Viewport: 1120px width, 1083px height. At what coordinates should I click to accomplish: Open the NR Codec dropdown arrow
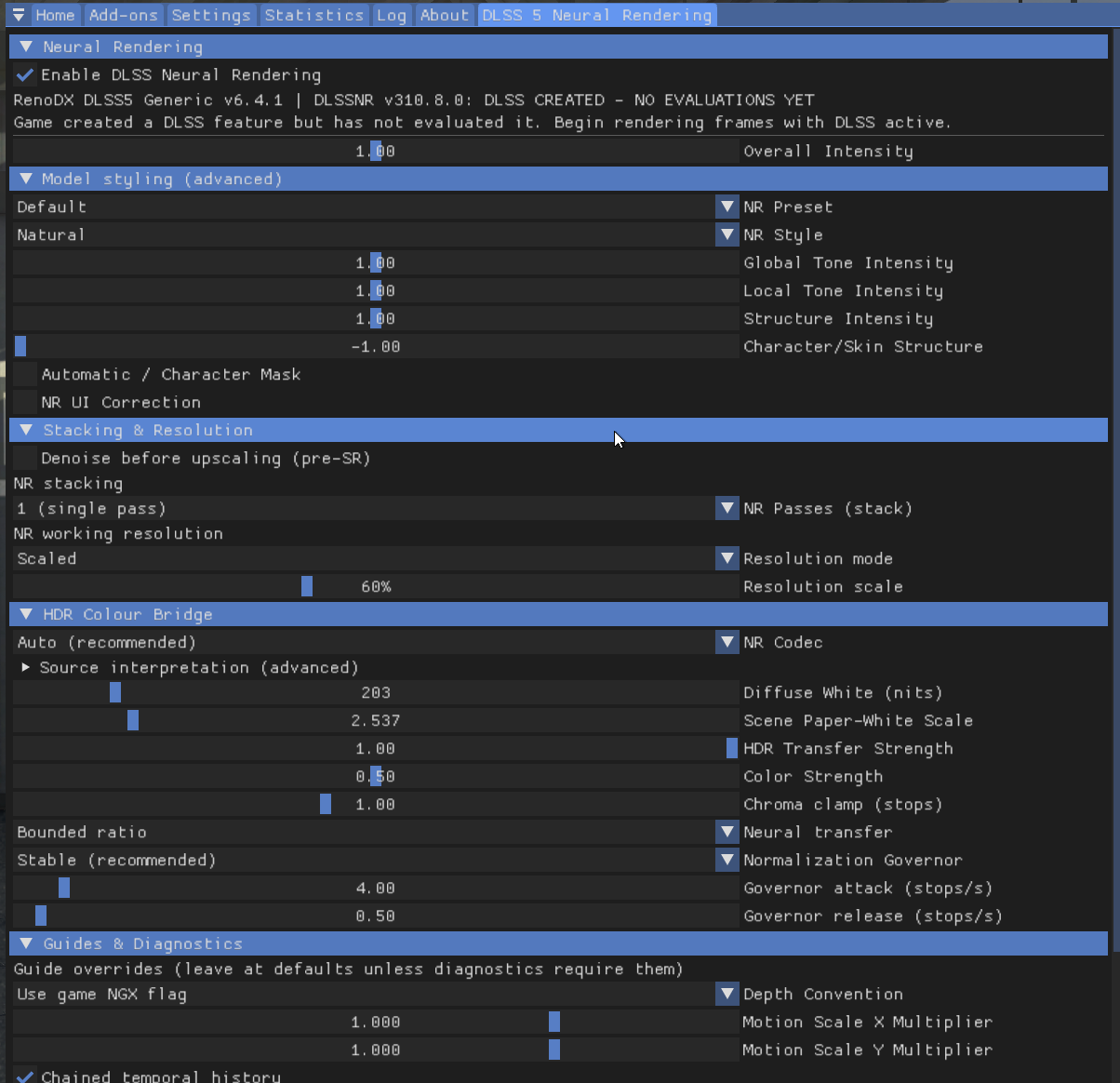(x=727, y=642)
